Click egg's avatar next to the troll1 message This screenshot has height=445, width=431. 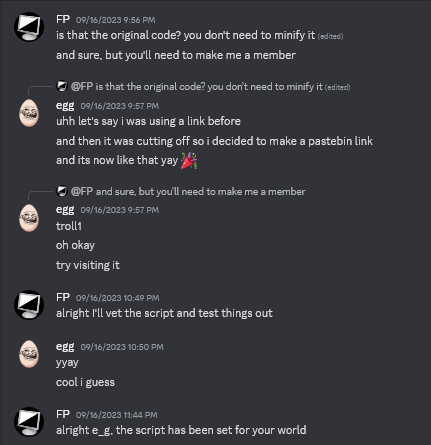(29, 218)
